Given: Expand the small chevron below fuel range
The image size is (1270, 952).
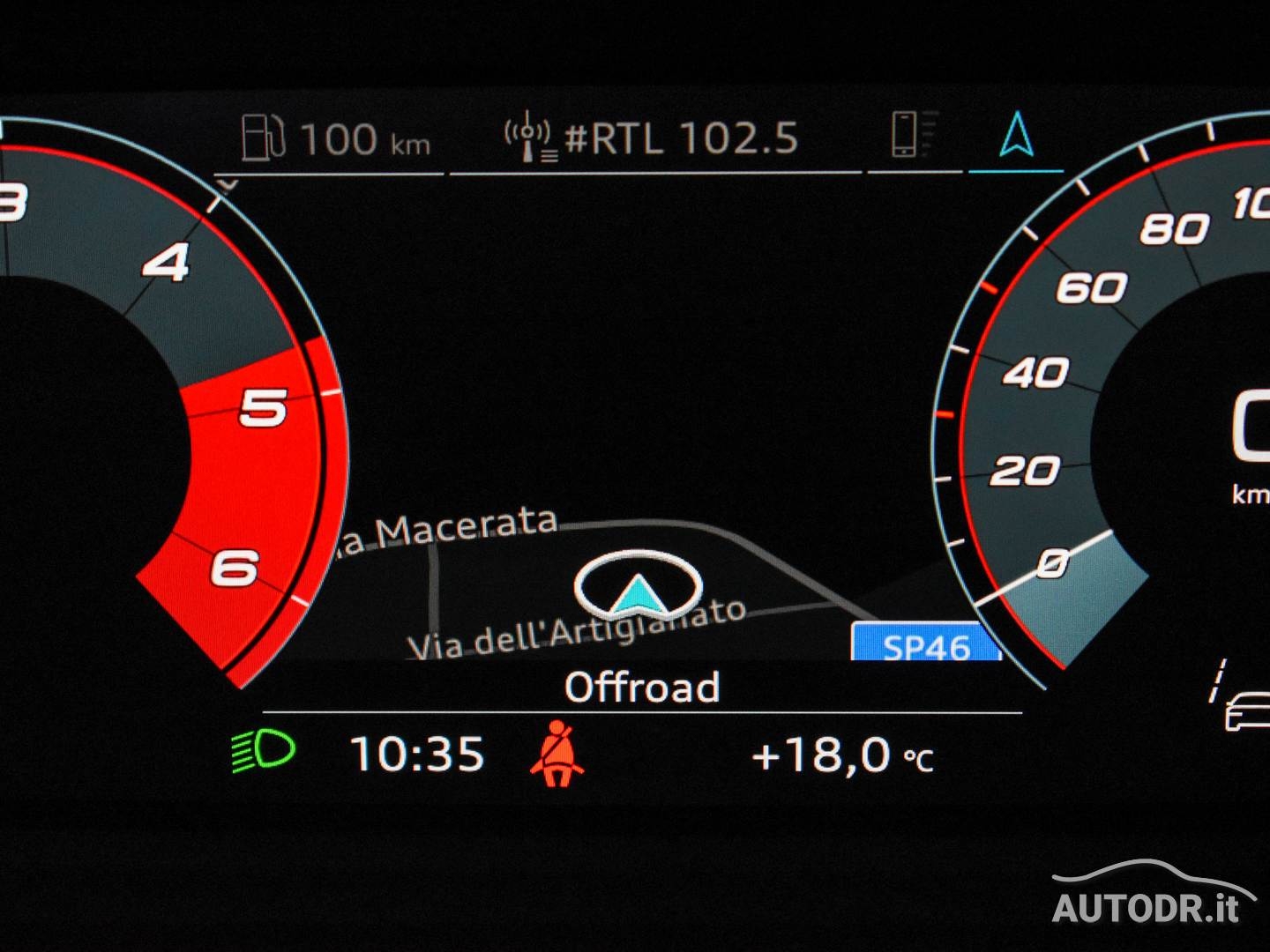Looking at the screenshot, I should click(228, 184).
